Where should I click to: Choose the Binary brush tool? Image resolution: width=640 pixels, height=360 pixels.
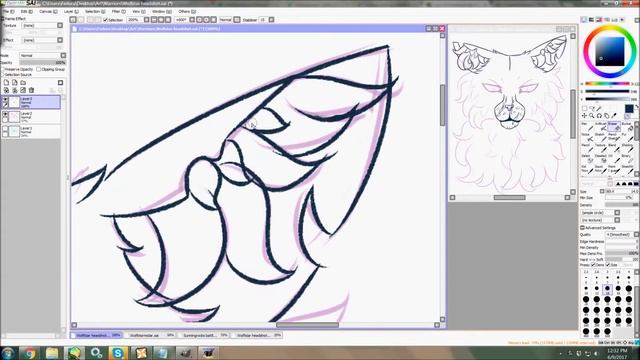627,158
